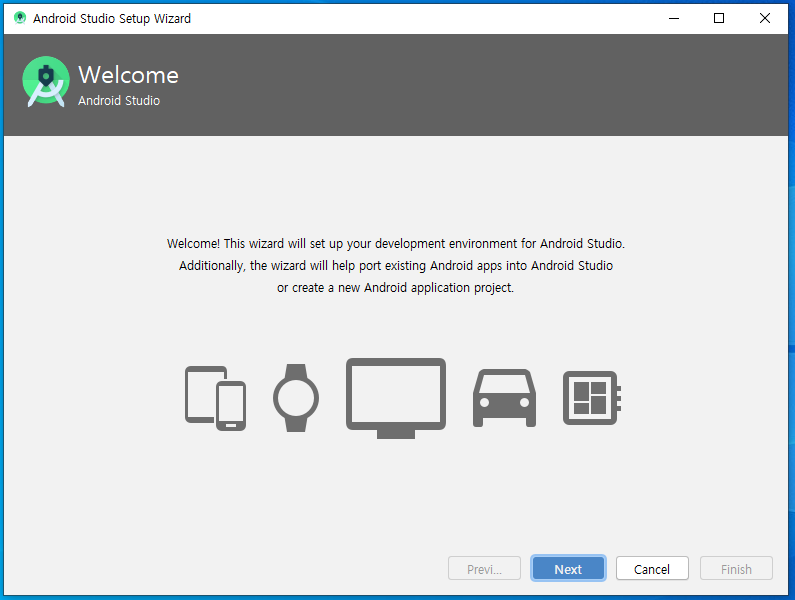Click the greyed-out Finish button
This screenshot has height=600, width=795.
click(x=736, y=569)
